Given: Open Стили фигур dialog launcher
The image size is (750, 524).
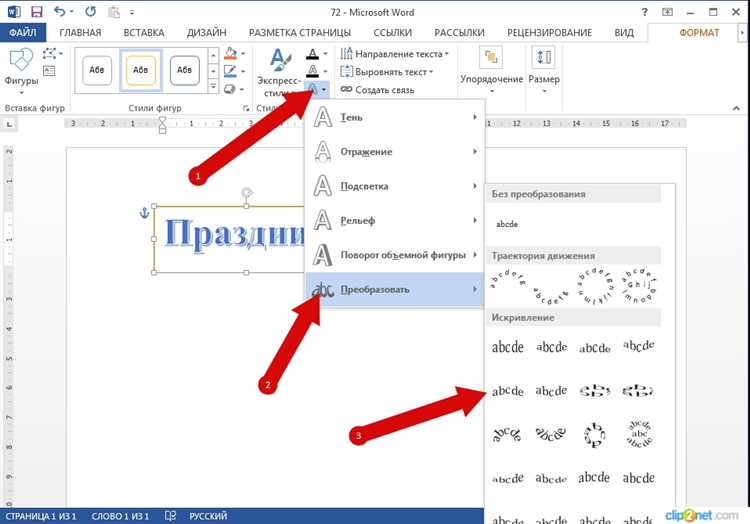Looking at the screenshot, I should pyautogui.click(x=246, y=109).
